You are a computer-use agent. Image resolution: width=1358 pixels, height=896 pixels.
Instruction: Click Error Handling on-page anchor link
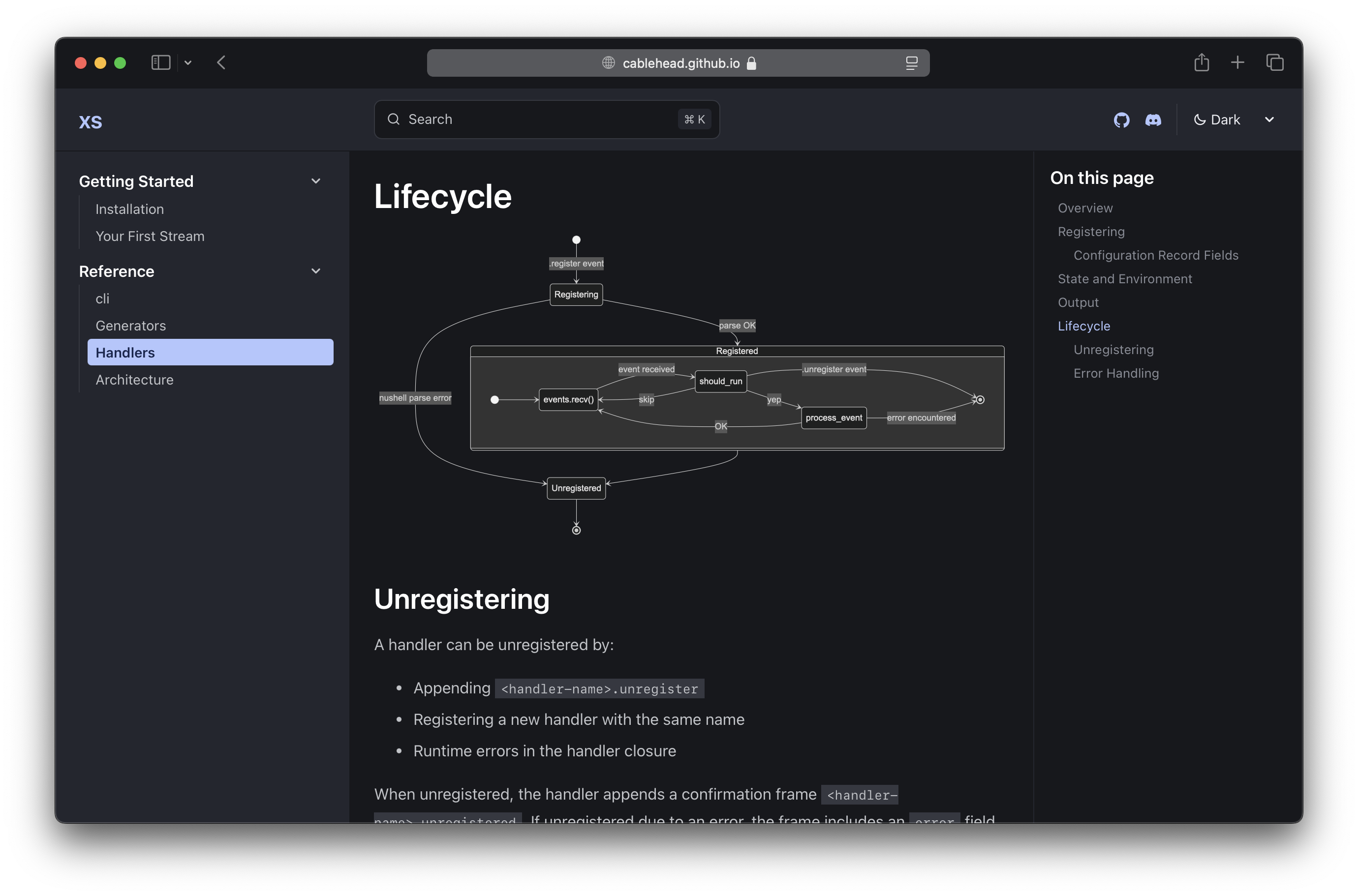[1116, 372]
